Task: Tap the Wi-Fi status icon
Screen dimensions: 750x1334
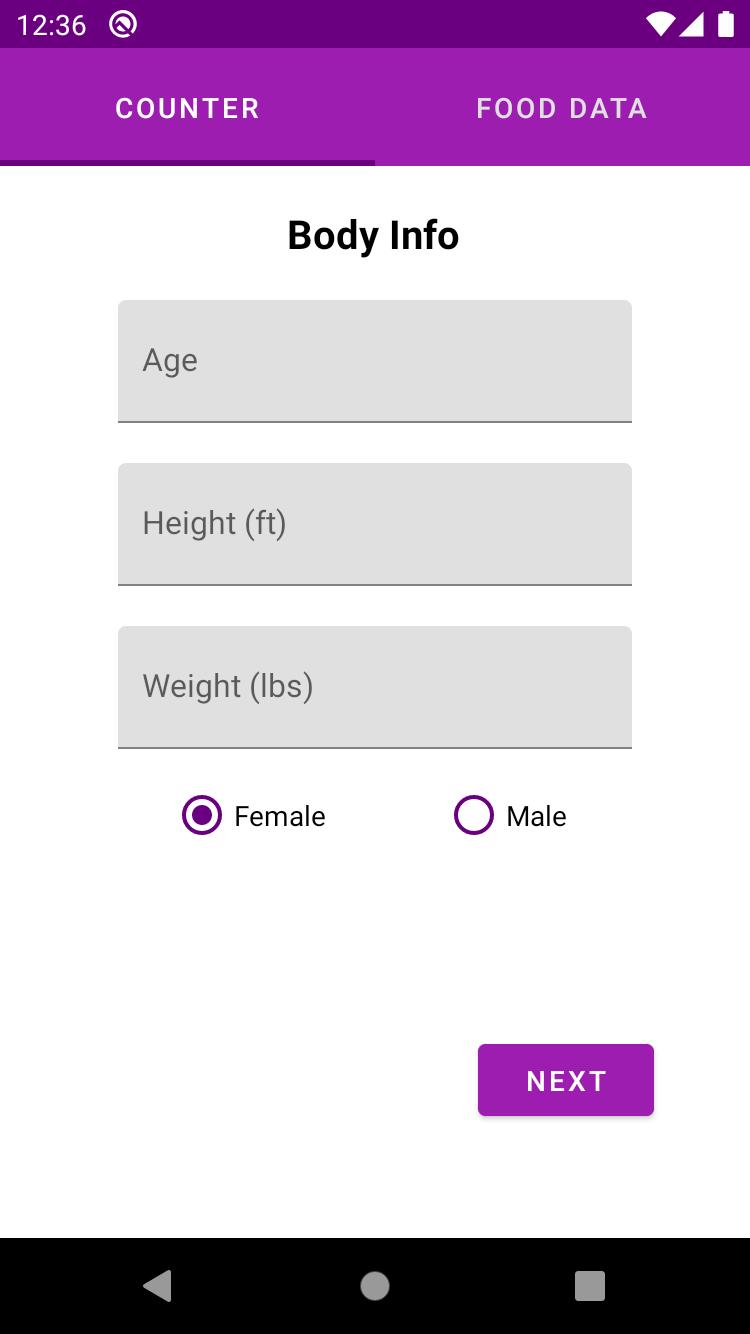Action: tap(660, 24)
